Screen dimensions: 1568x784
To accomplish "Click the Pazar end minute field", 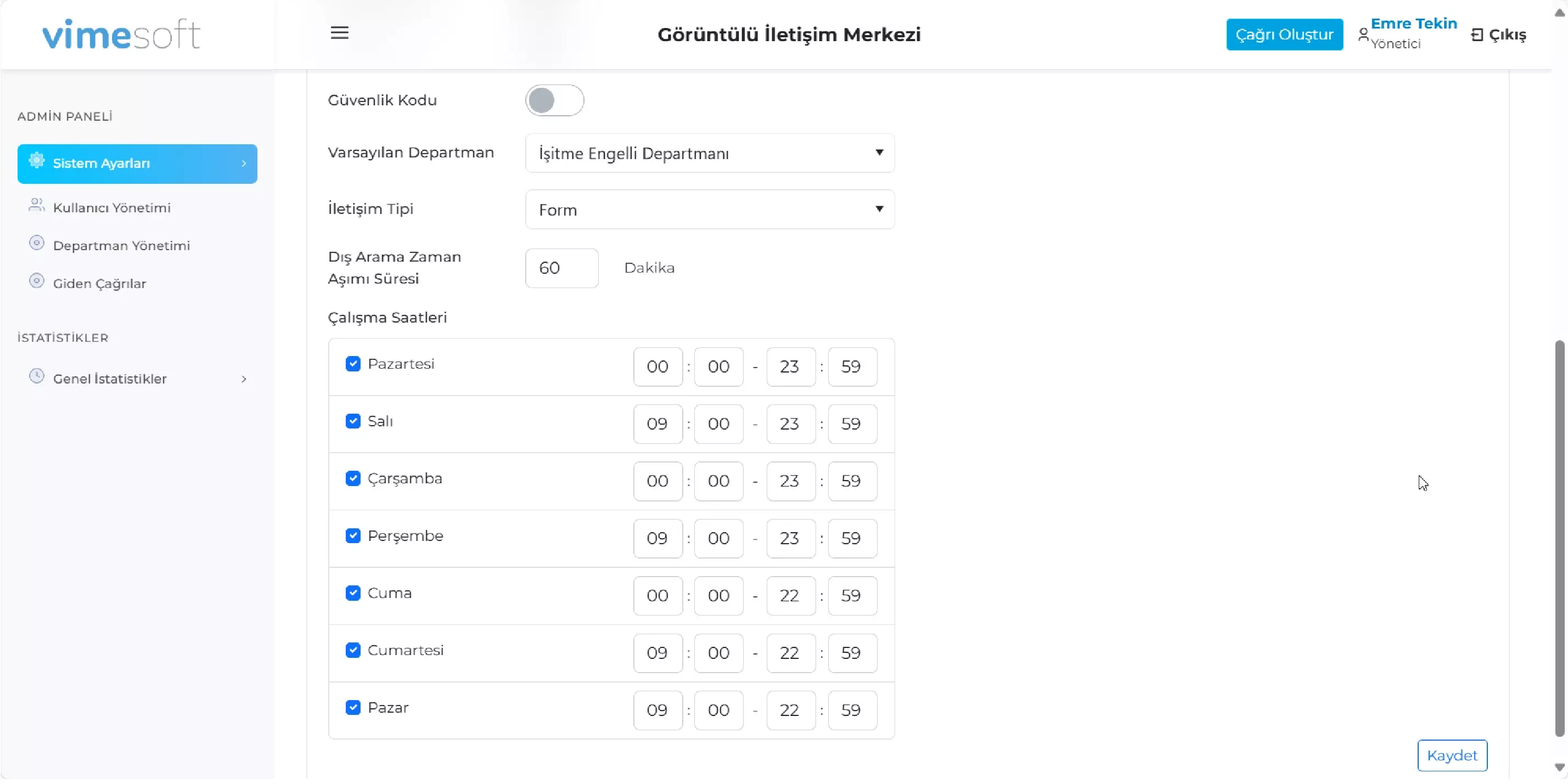I will coord(852,710).
